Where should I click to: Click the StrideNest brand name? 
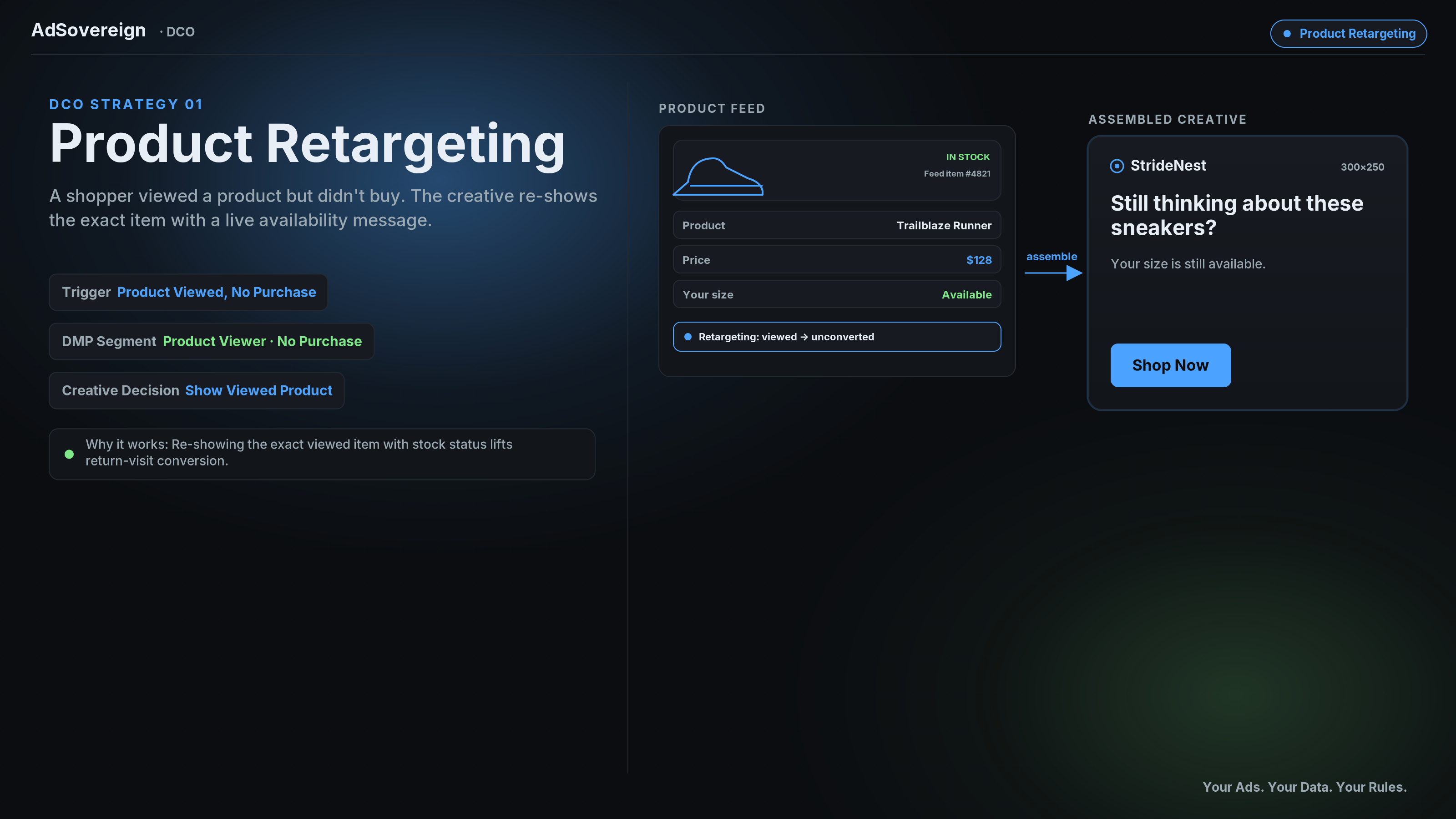pyautogui.click(x=1168, y=166)
